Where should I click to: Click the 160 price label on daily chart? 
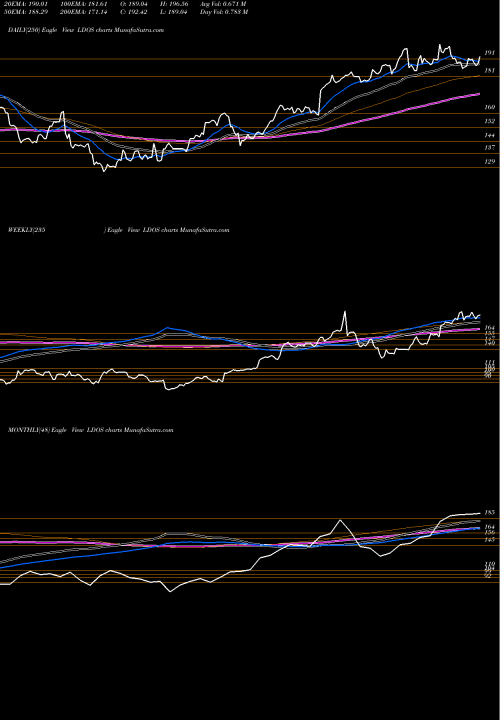[x=490, y=107]
